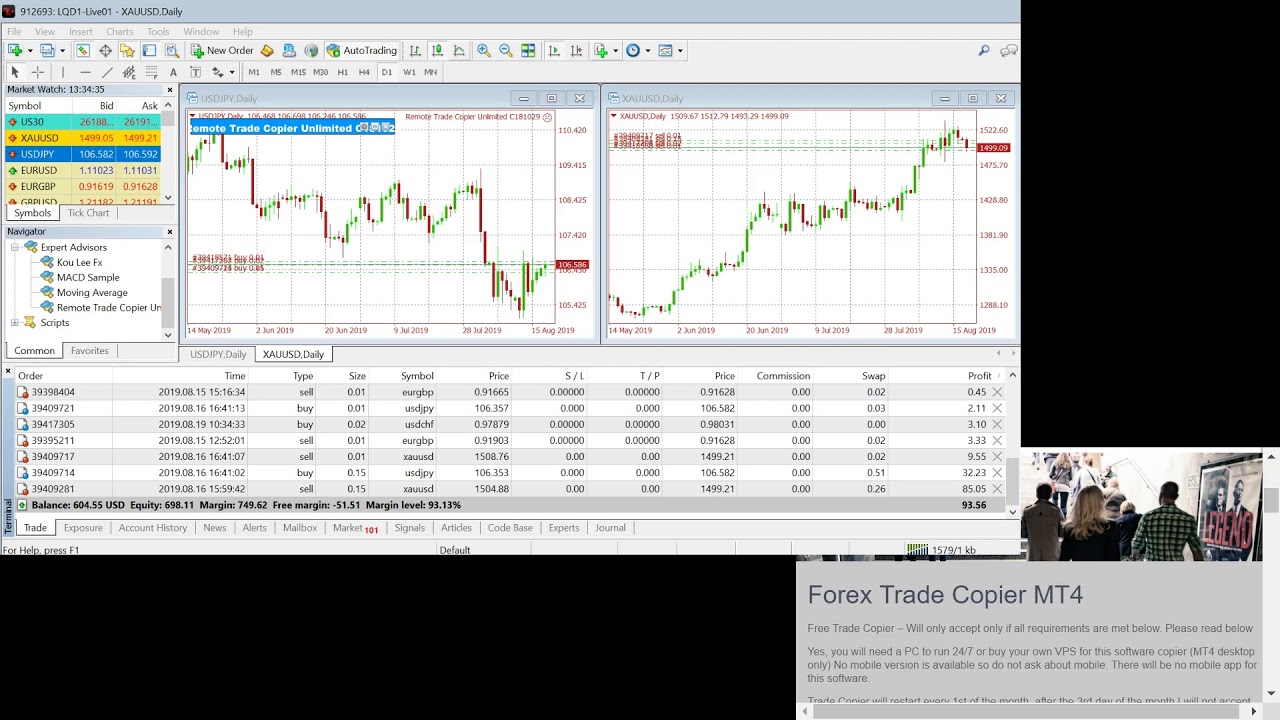Screen dimensions: 1280x720
Task: Select MACD Sample expert advisor
Action: [88, 277]
